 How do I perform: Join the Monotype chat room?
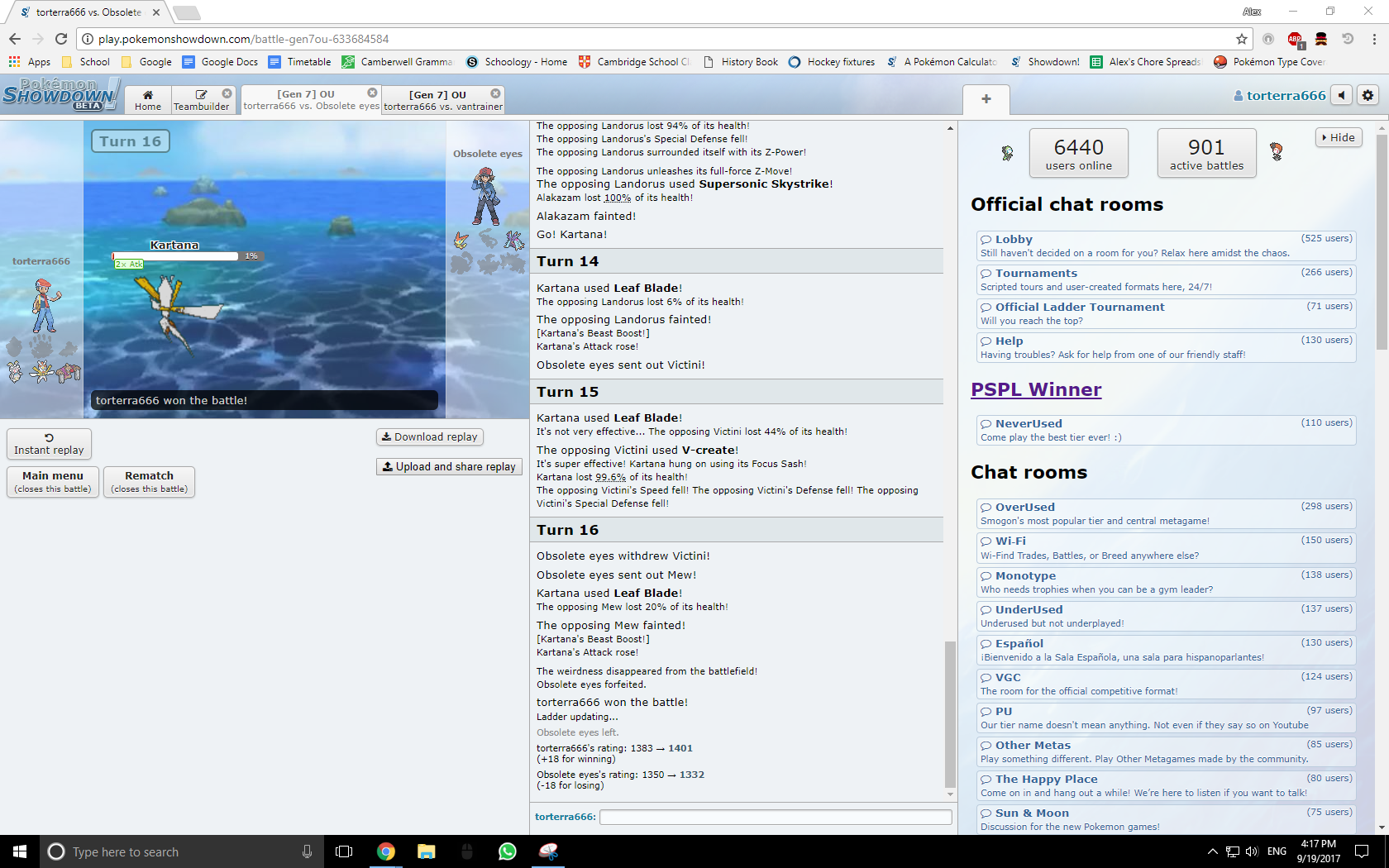pyautogui.click(x=1166, y=582)
